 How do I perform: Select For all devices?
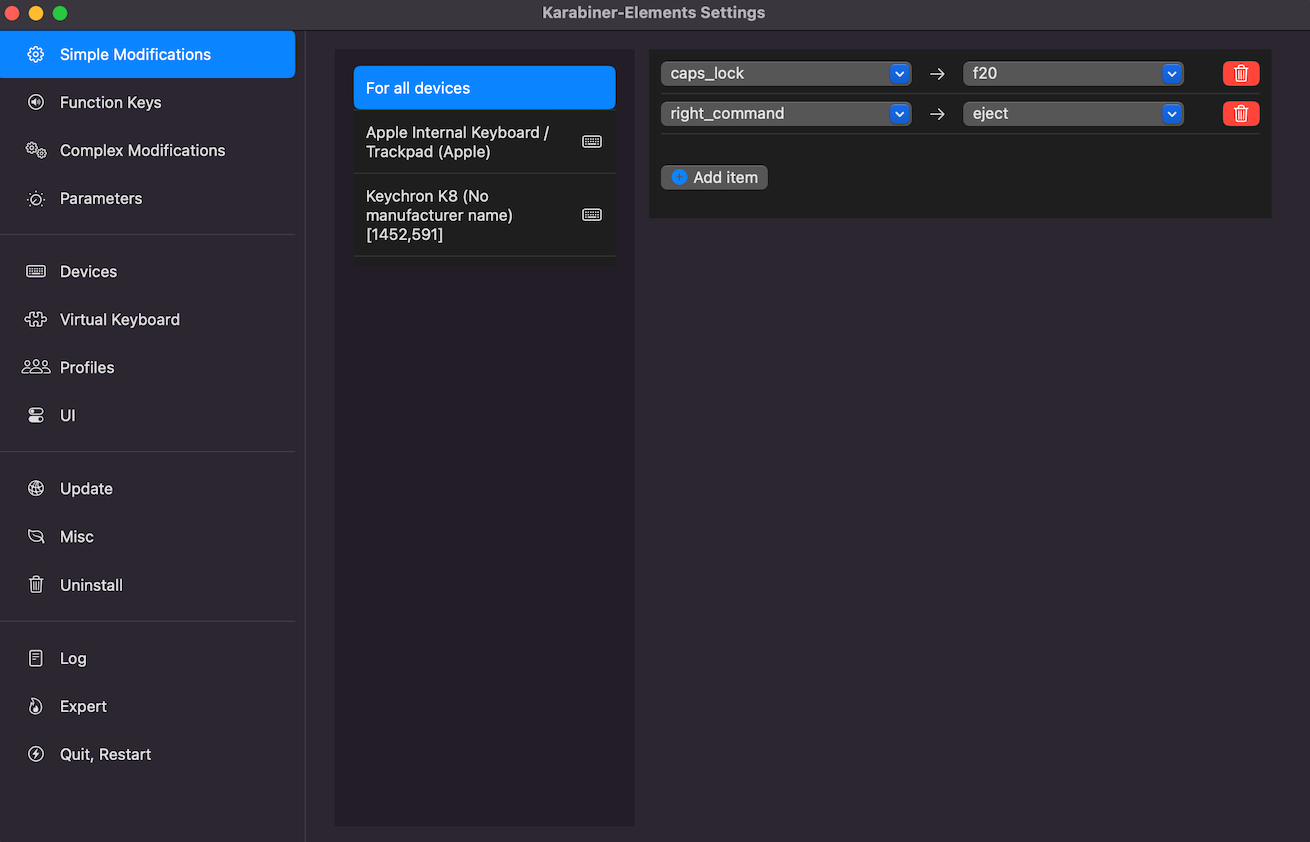click(484, 88)
